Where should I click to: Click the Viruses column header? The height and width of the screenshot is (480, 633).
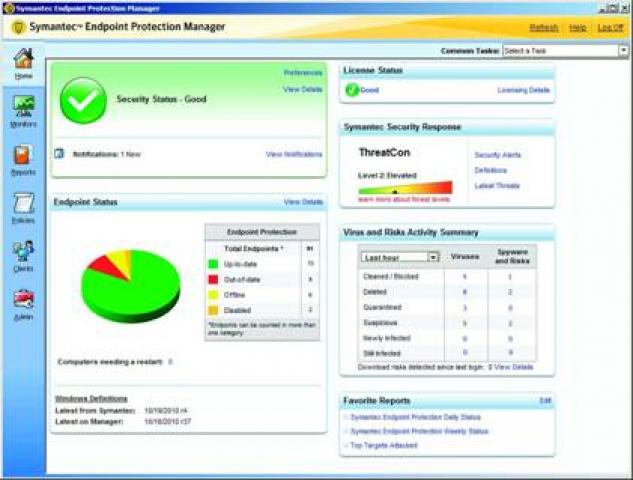click(x=465, y=257)
